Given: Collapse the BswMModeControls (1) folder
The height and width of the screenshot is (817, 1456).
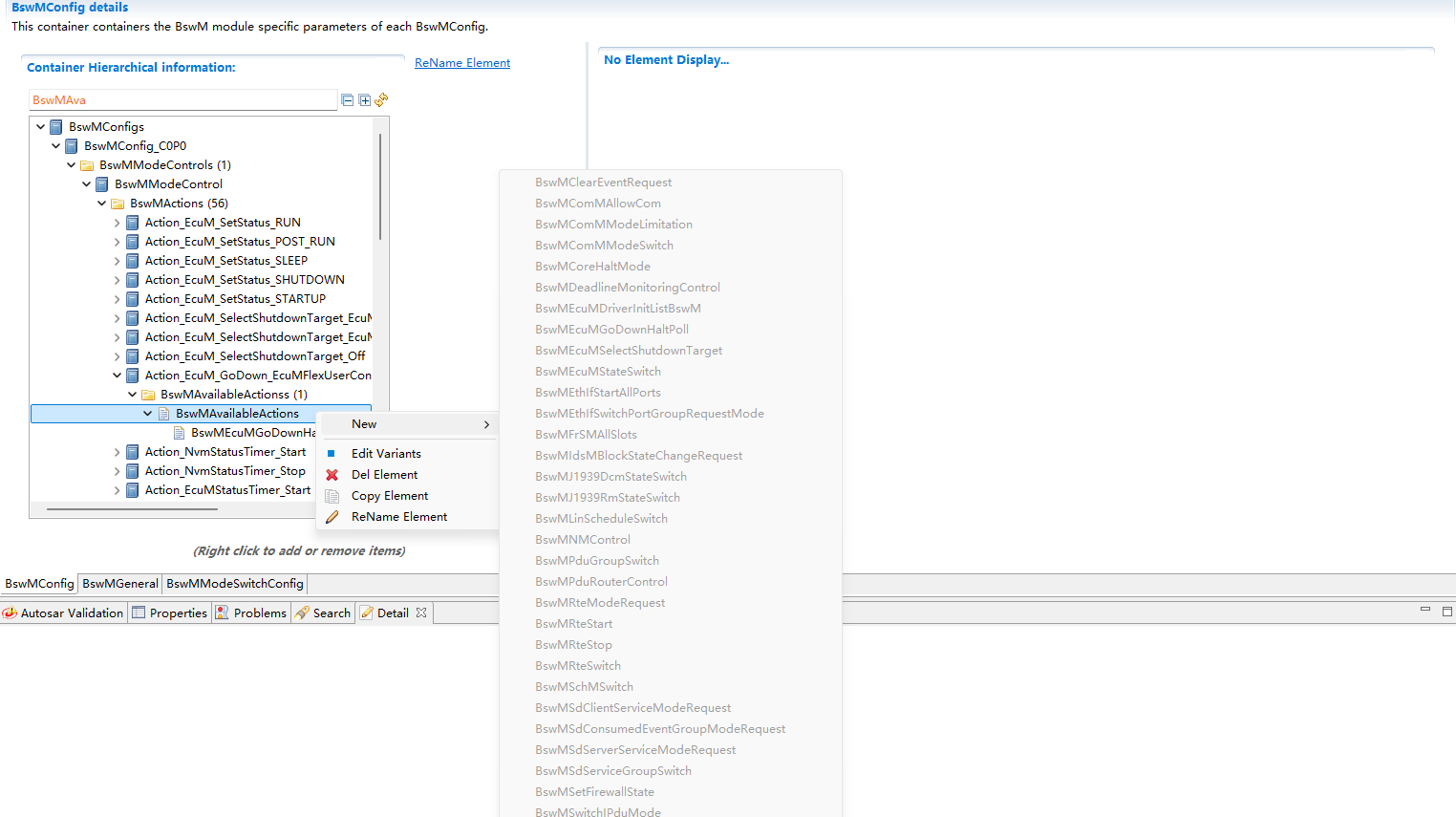Looking at the screenshot, I should (x=72, y=165).
